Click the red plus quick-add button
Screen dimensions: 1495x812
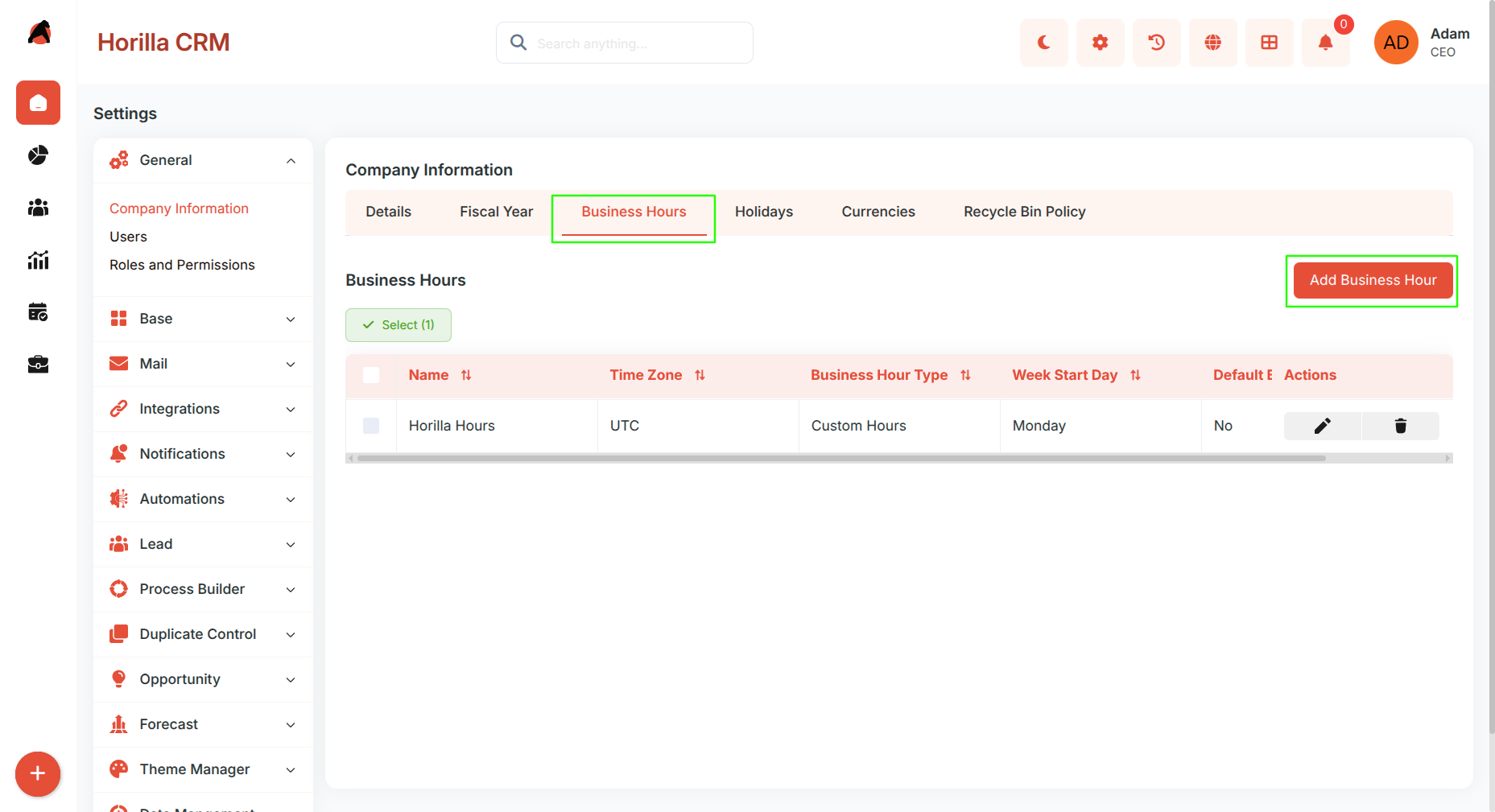coord(38,774)
